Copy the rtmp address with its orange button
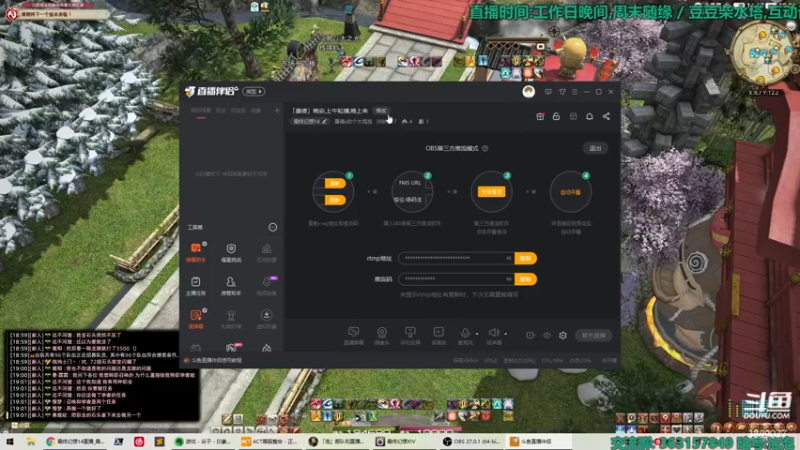800x450 pixels. pyautogui.click(x=526, y=258)
